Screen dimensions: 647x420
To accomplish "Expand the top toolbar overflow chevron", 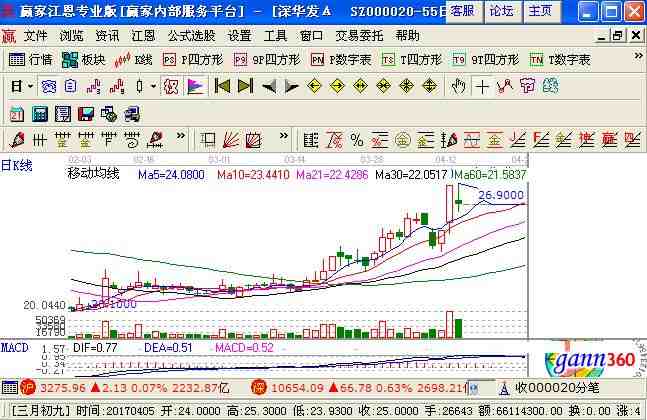I will coord(638,56).
